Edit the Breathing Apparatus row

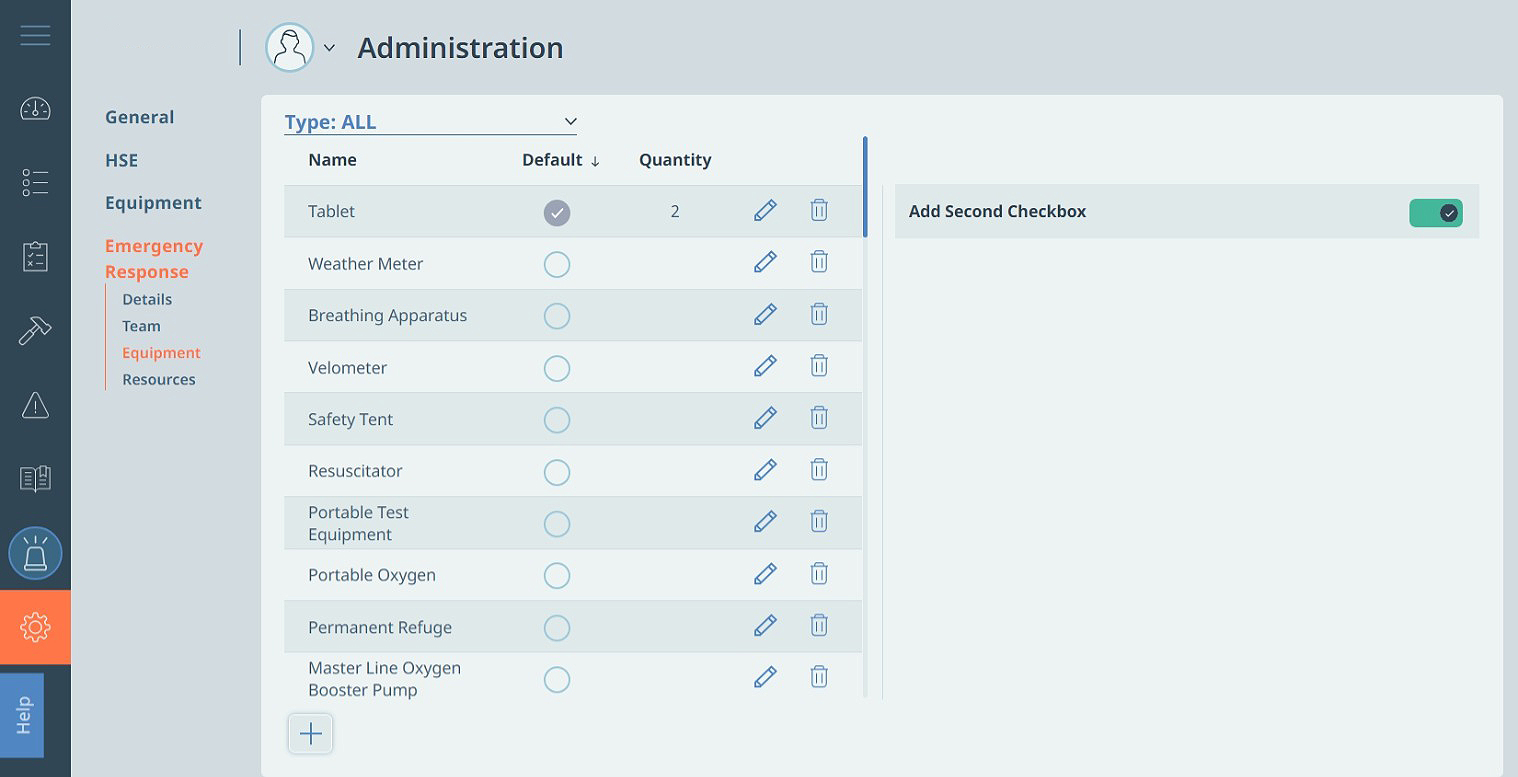click(765, 314)
